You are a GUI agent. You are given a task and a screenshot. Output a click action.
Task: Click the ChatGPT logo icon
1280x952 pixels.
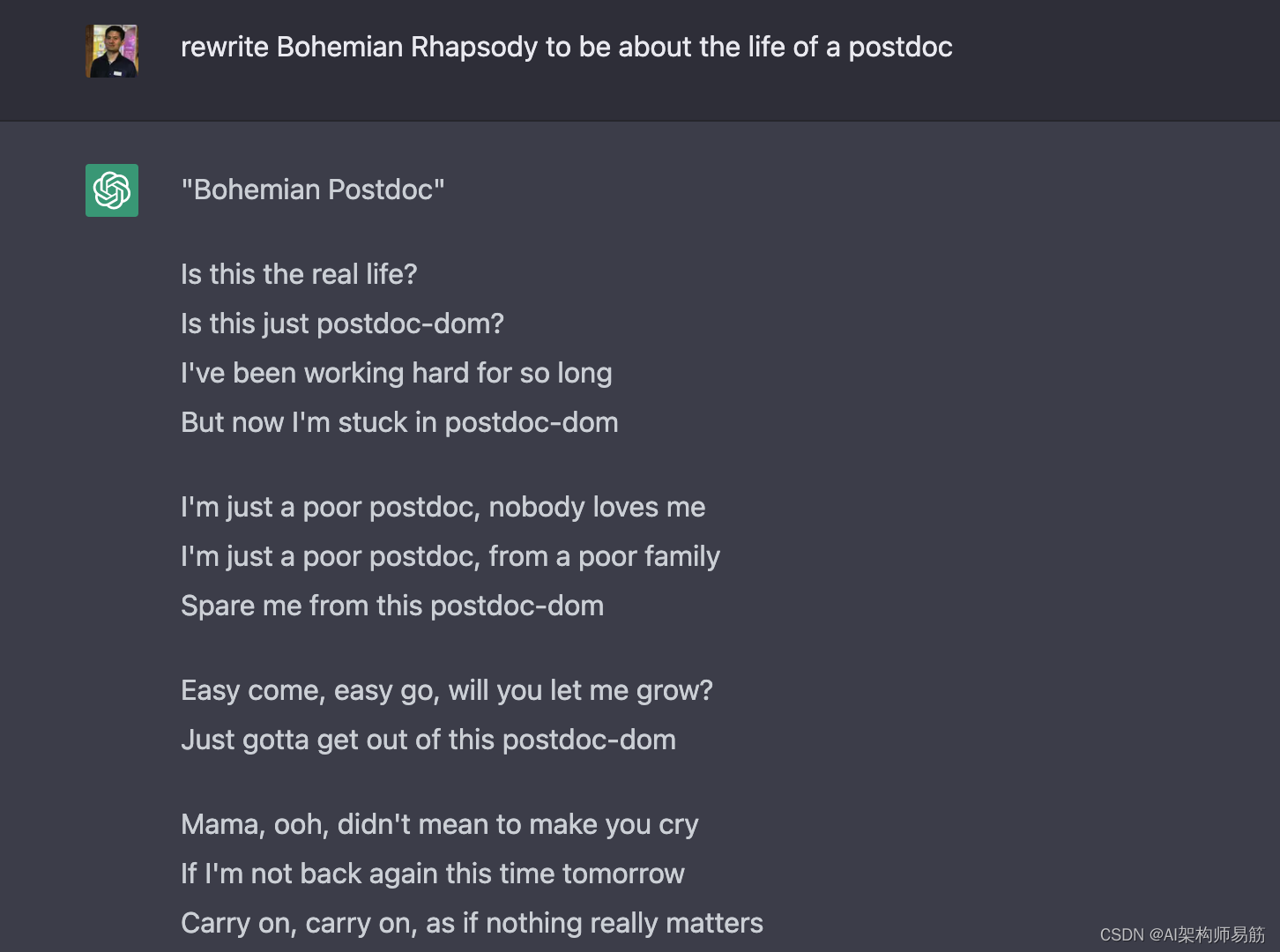point(112,190)
